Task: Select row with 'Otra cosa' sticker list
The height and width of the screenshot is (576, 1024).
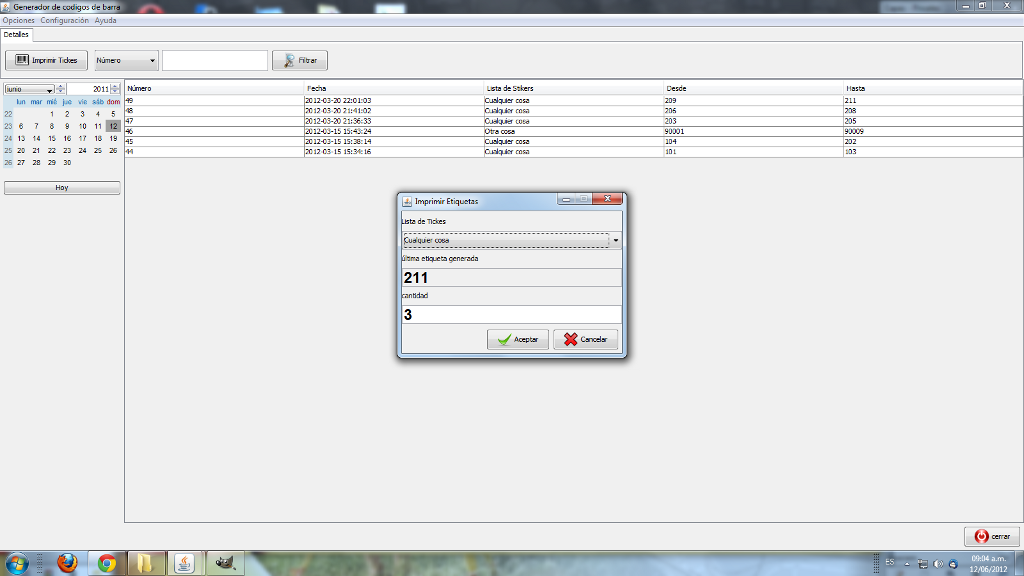Action: (x=574, y=131)
